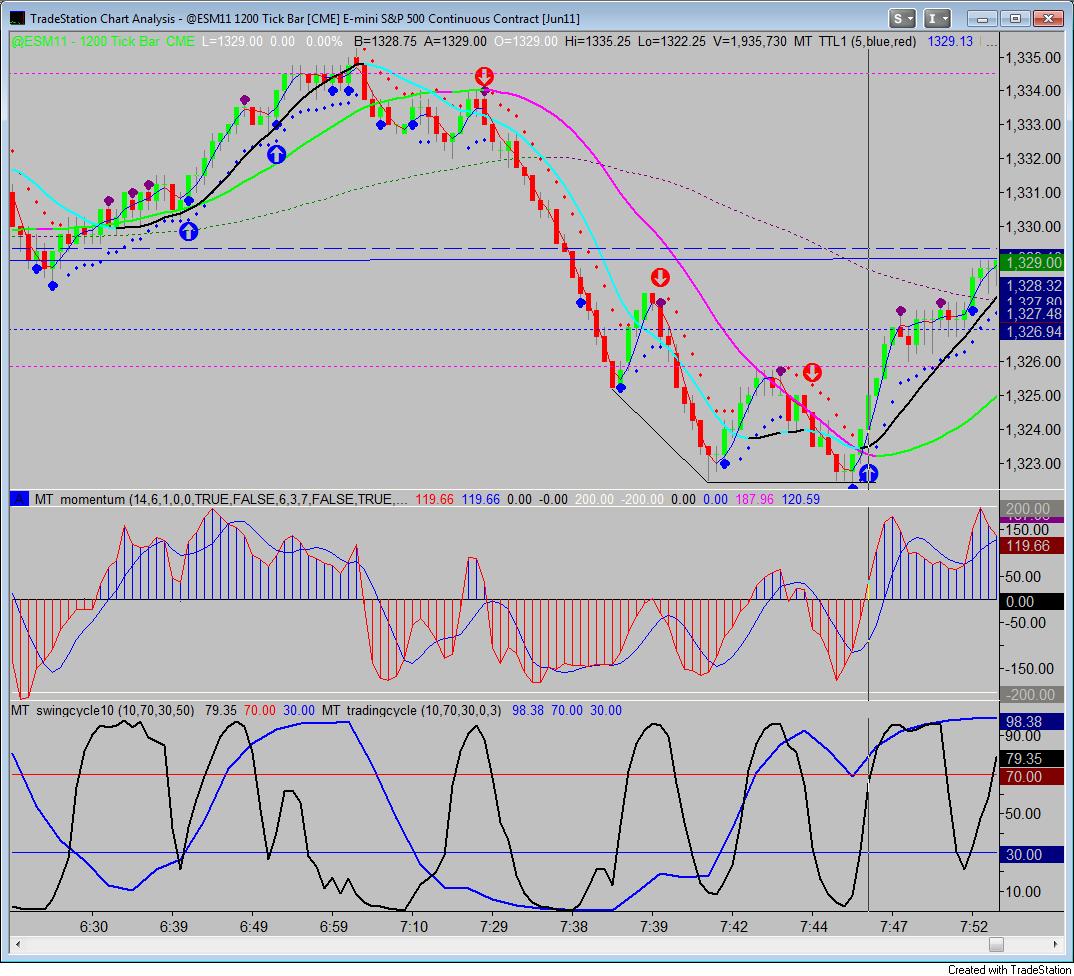Open the 'S' dropdown in the title bar

902,18
